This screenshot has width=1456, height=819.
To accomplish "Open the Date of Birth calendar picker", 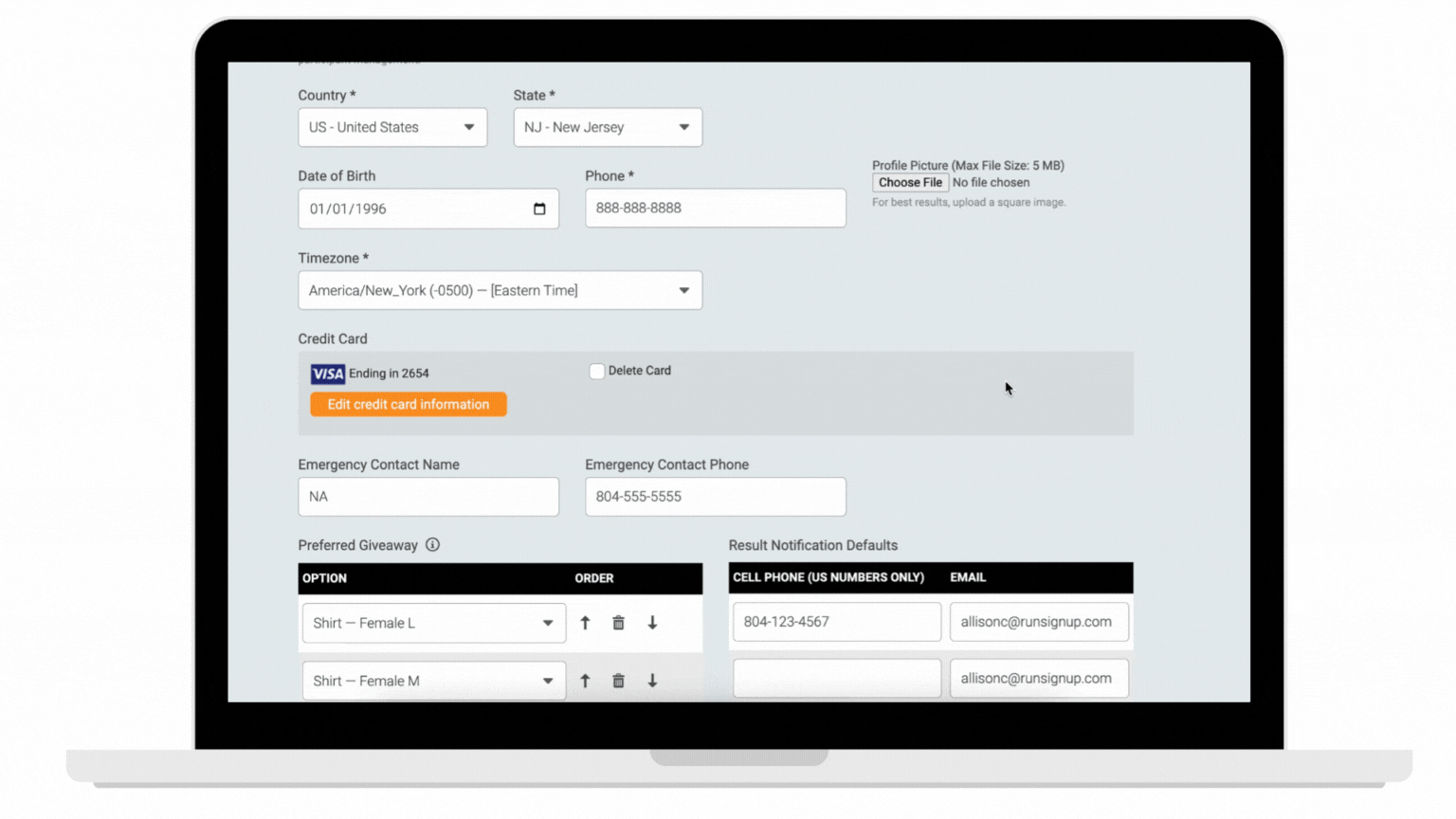I will (539, 209).
